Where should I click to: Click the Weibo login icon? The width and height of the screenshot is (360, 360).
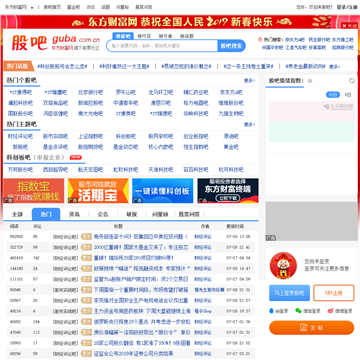pyautogui.click(x=330, y=311)
